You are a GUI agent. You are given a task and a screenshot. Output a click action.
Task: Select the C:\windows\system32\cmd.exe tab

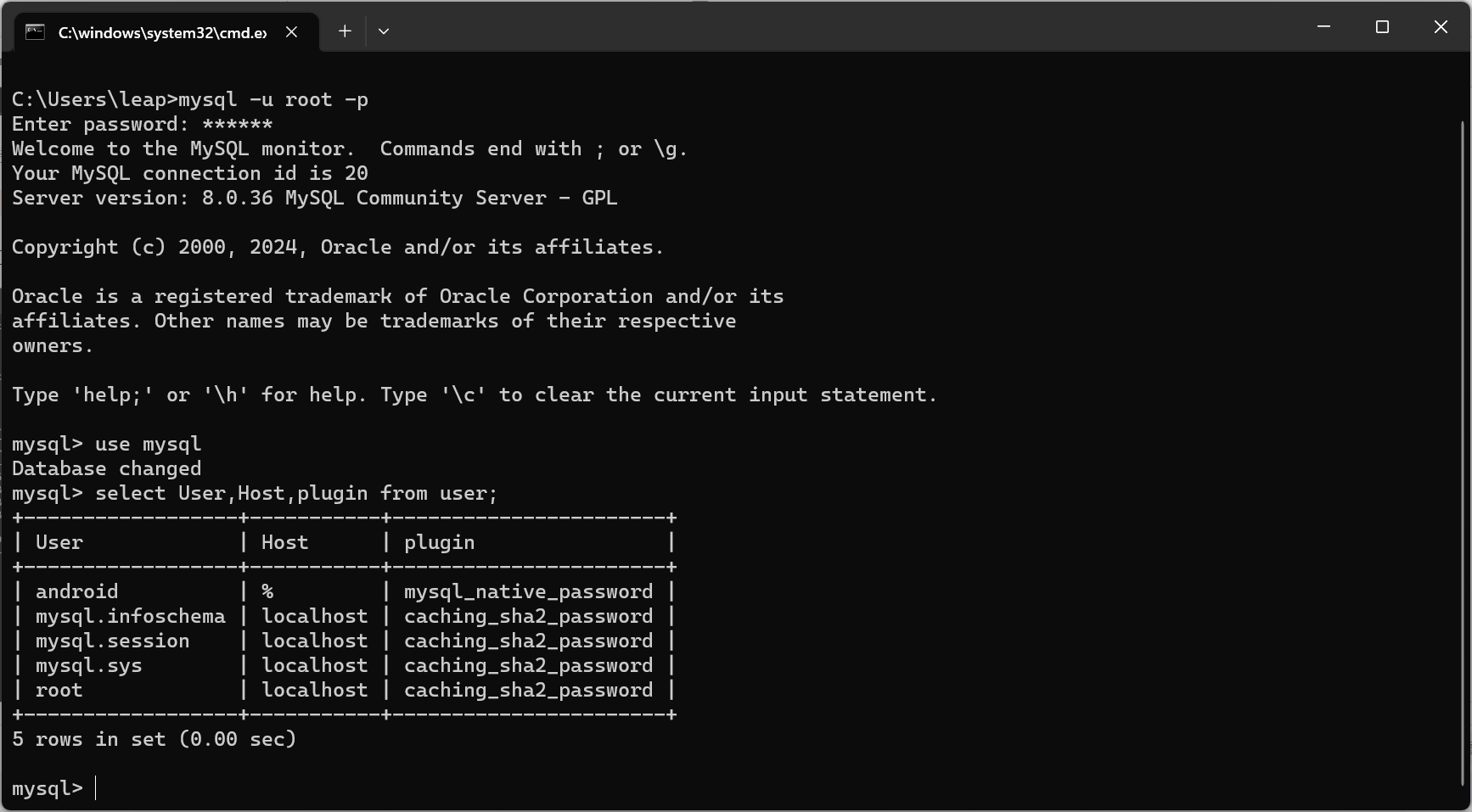[x=161, y=32]
